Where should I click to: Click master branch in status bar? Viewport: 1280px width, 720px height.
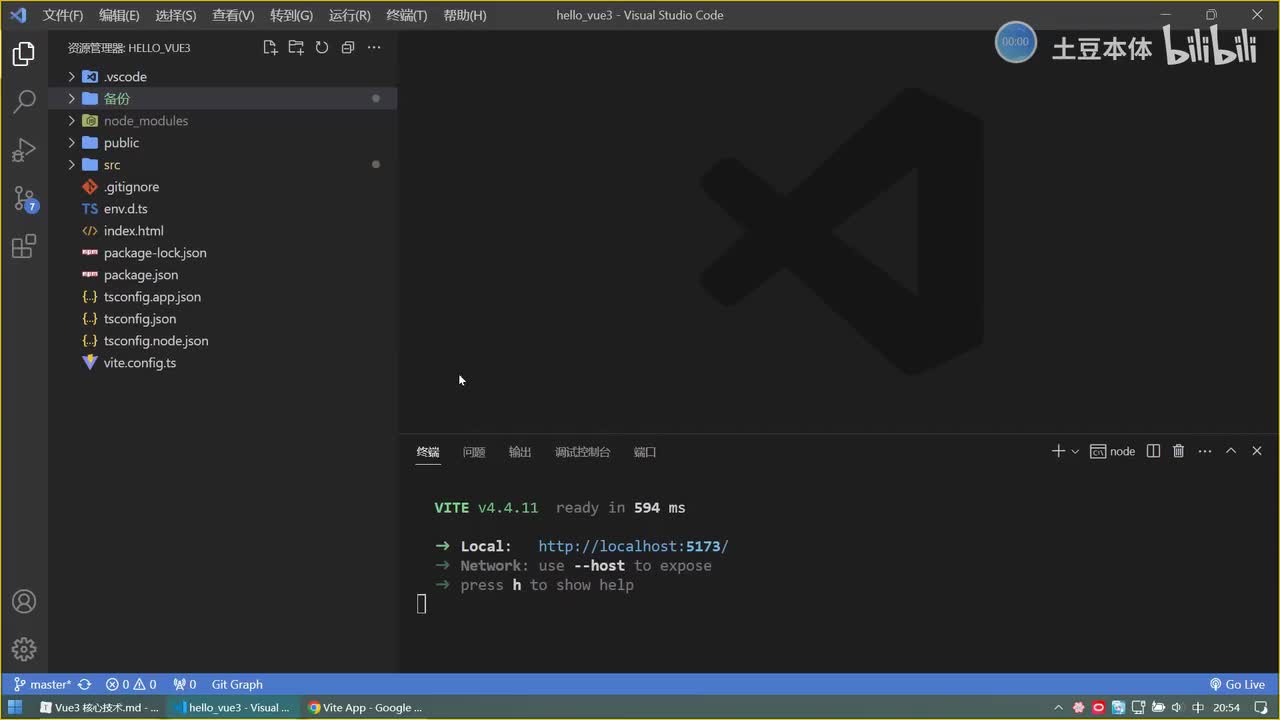pyautogui.click(x=43, y=685)
